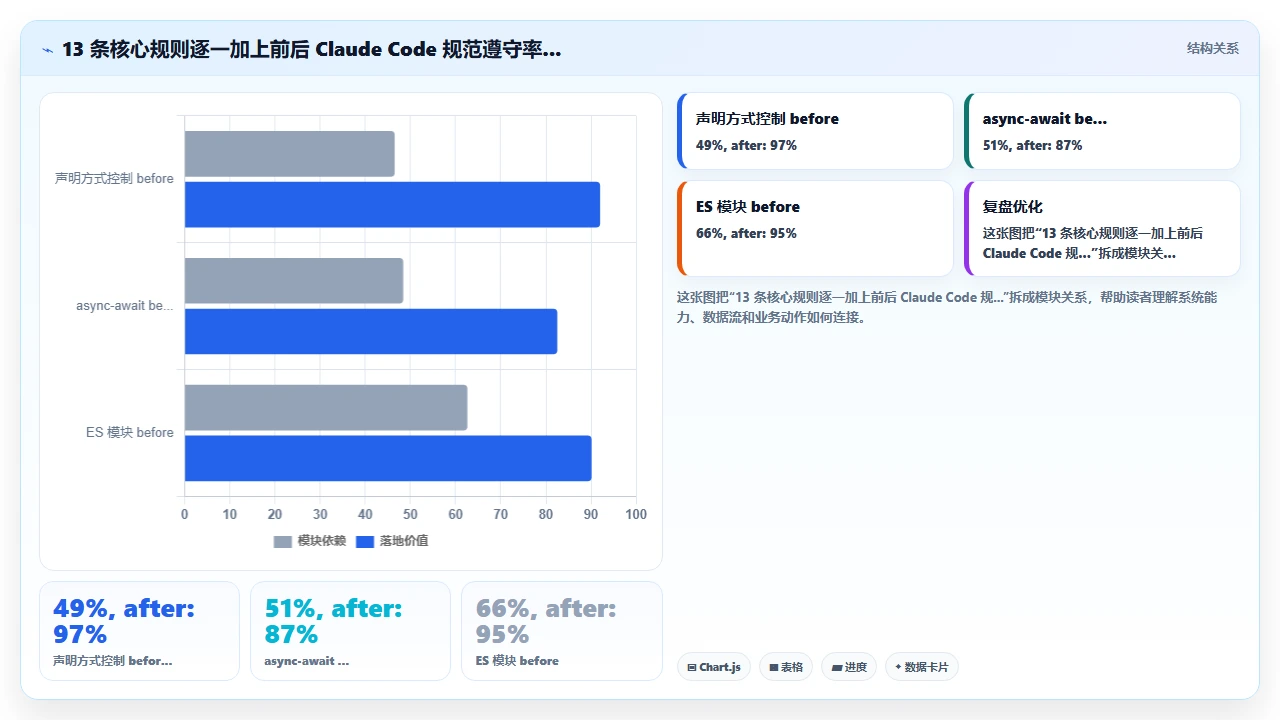
Task: Click the header icon beside the title
Action: (48, 49)
